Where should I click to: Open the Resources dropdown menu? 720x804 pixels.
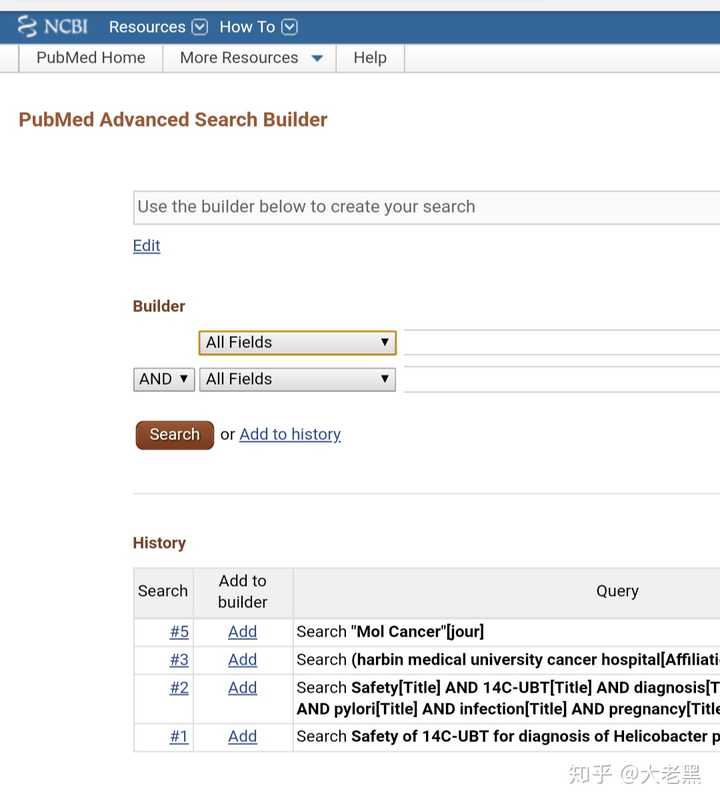pos(158,27)
